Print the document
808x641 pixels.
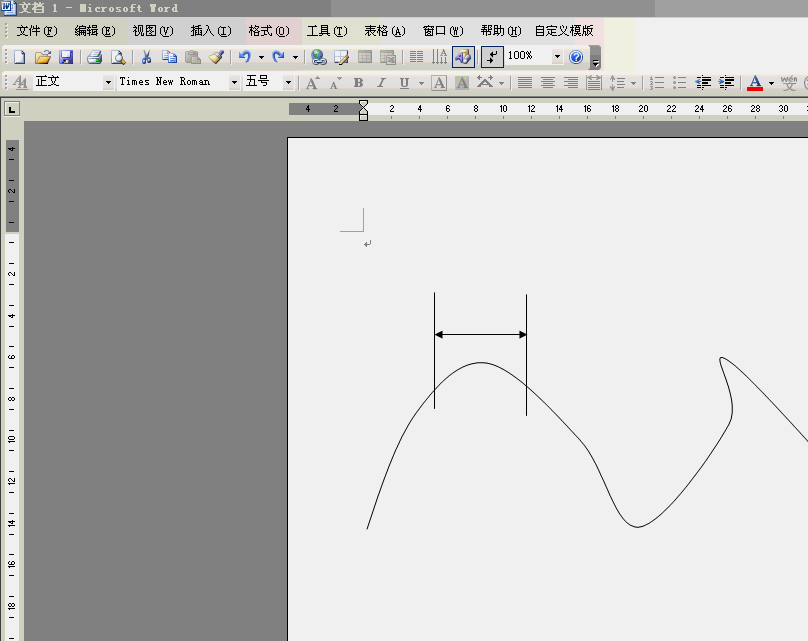(94, 57)
